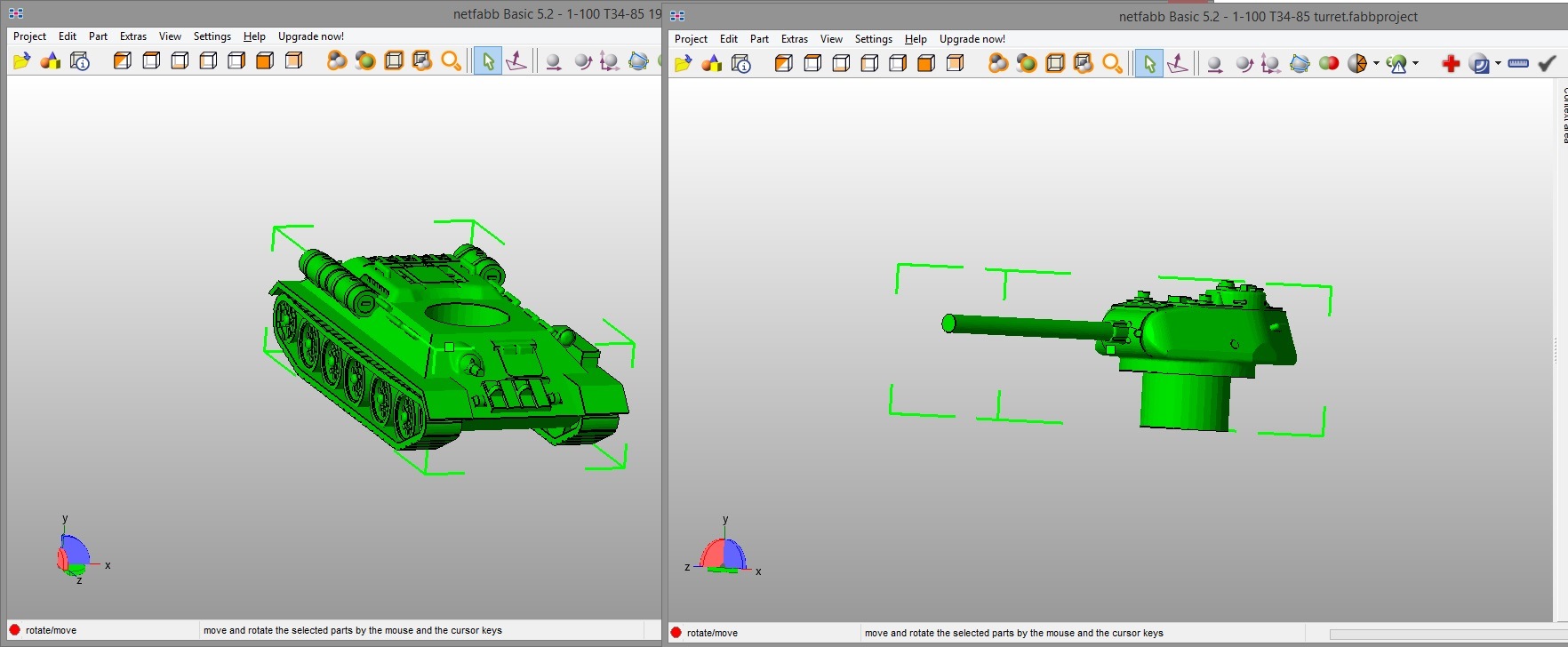This screenshot has height=647, width=1568.
Task: Activate align-to-bottom-plane tool in turret window
Action: click(x=1177, y=63)
